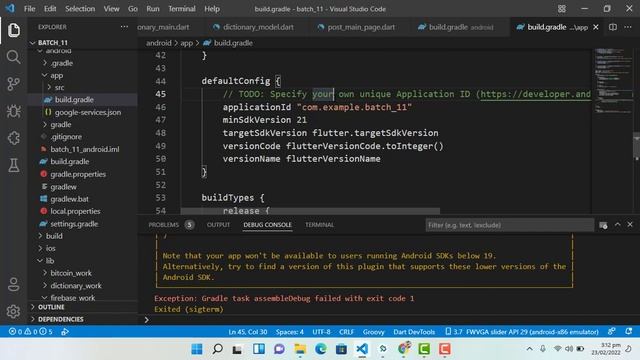This screenshot has width=640, height=360.
Task: Click Visual Studio Code taskbar icon
Action: coord(362,349)
